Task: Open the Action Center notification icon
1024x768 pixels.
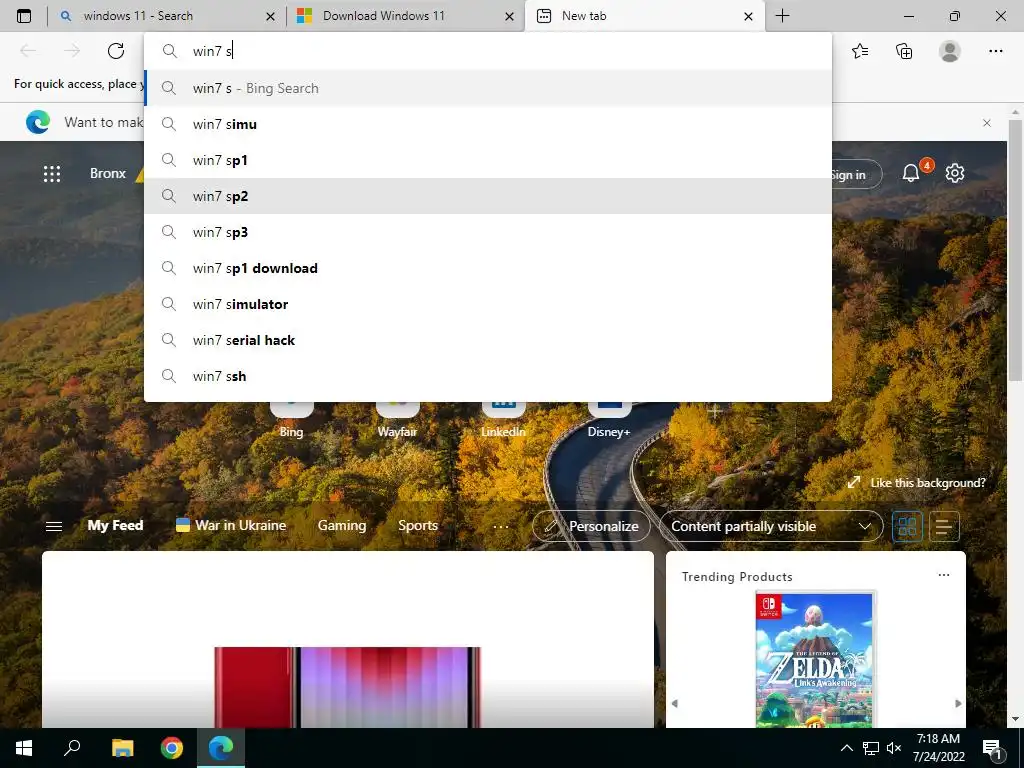Action: (x=993, y=748)
